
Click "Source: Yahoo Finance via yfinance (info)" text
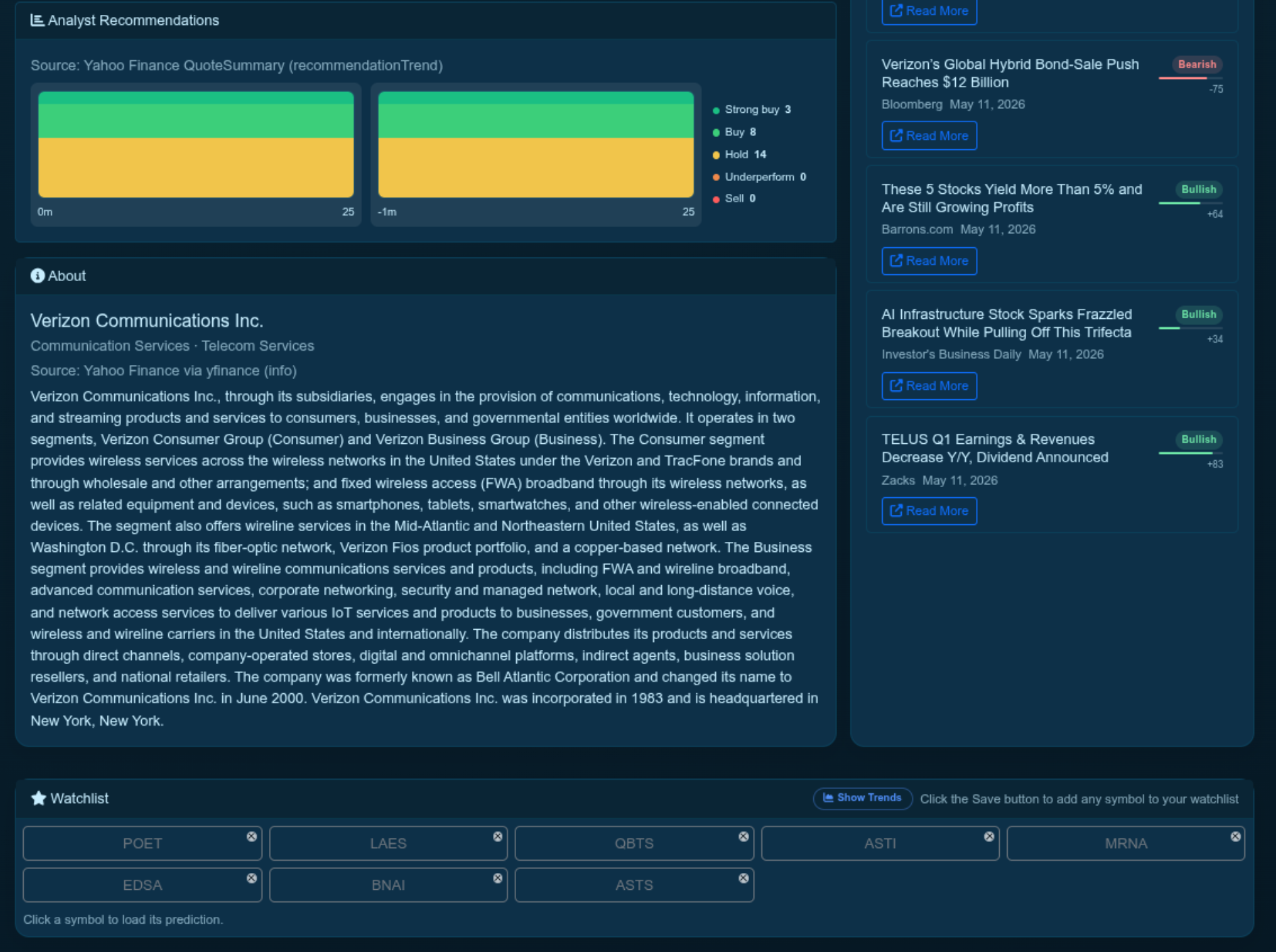pyautogui.click(x=163, y=371)
